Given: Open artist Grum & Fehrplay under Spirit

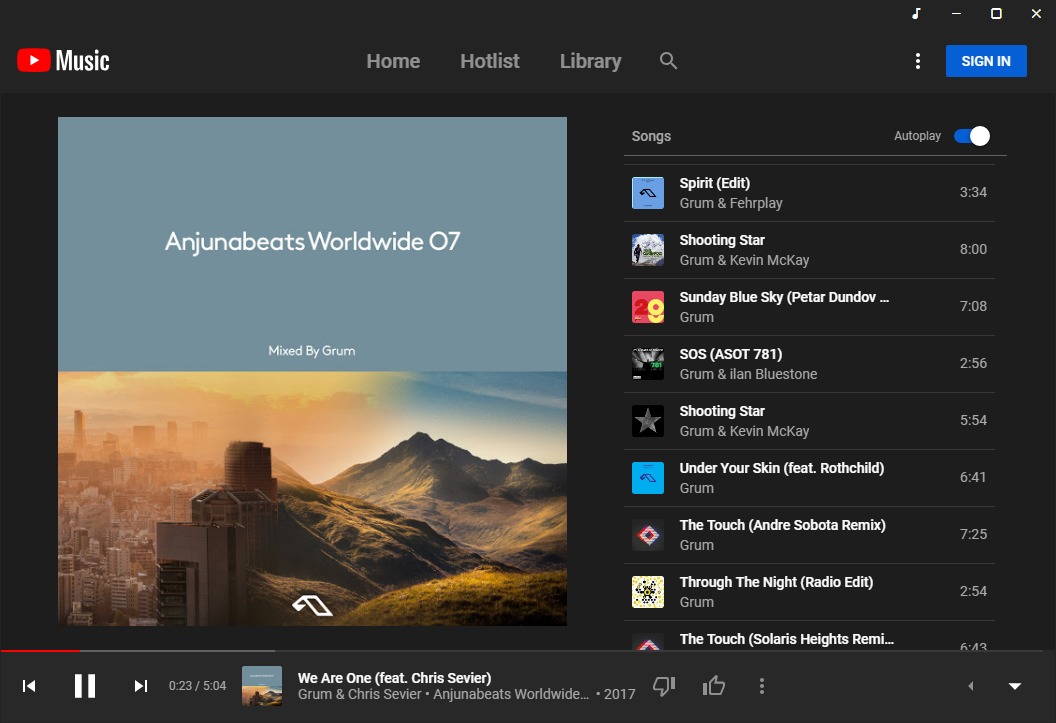Looking at the screenshot, I should pos(731,203).
